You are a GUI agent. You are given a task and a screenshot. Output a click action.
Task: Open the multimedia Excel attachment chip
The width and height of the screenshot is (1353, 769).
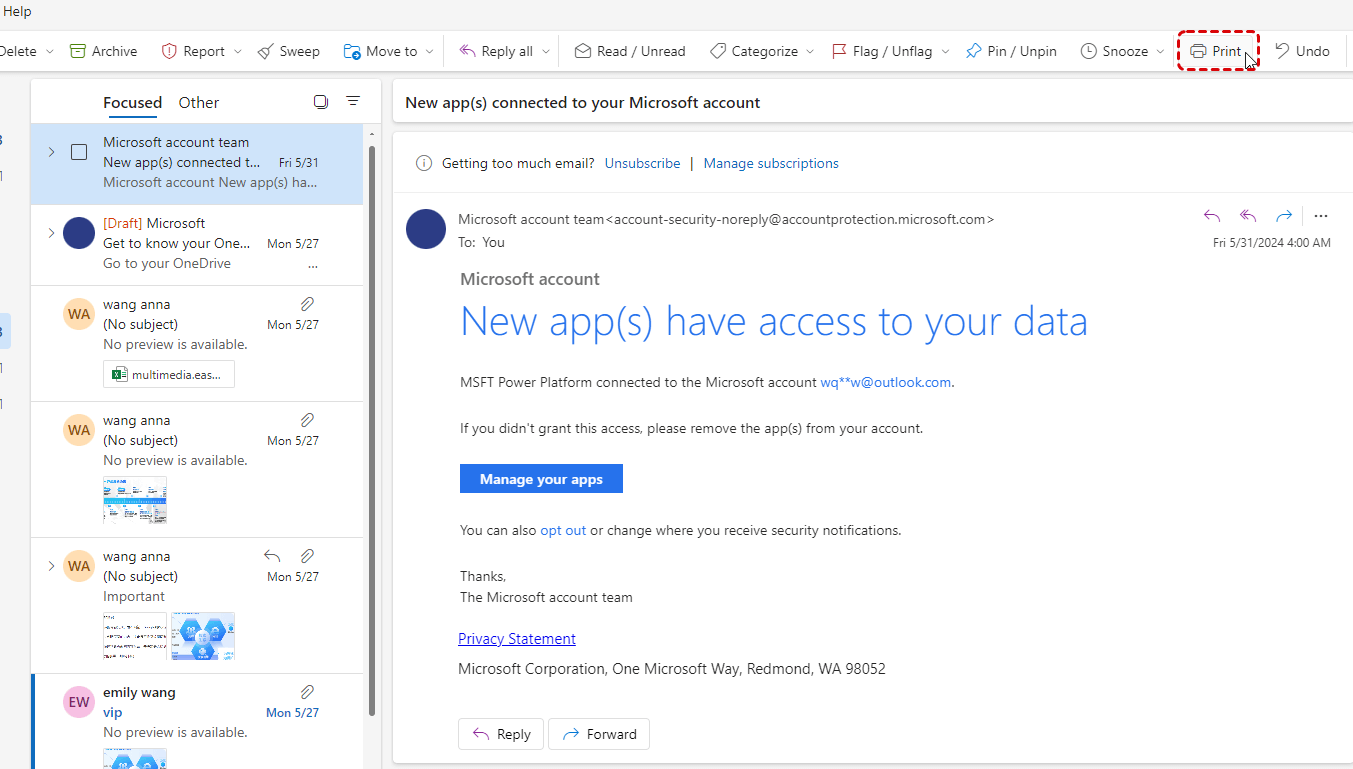pos(169,374)
